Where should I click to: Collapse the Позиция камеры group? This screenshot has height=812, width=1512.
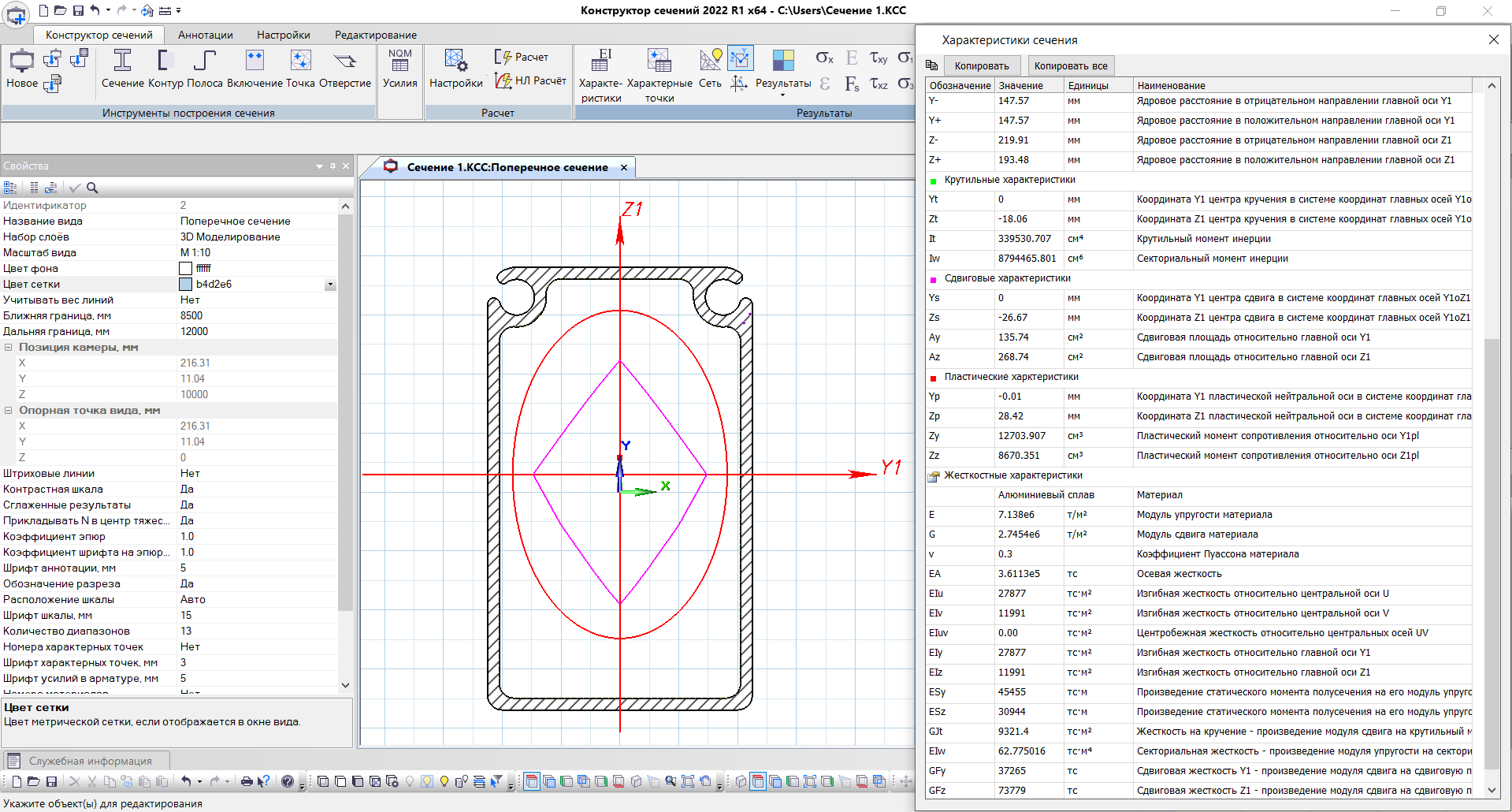[9, 348]
